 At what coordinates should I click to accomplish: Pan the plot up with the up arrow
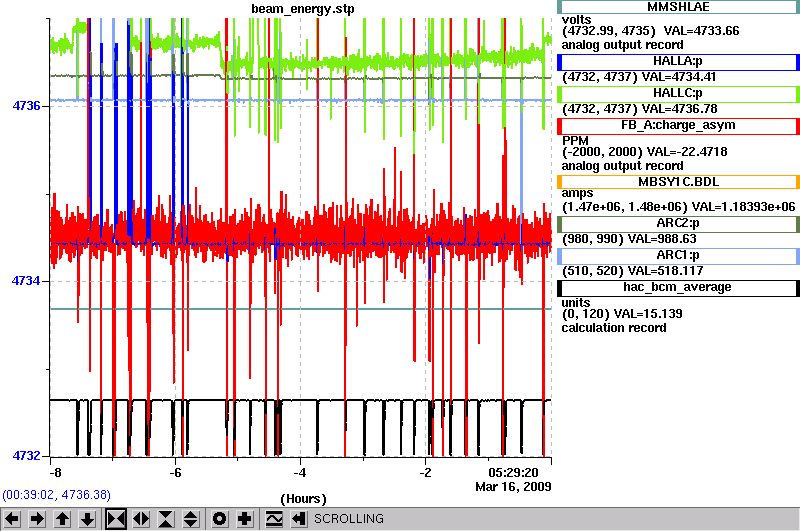[62, 519]
